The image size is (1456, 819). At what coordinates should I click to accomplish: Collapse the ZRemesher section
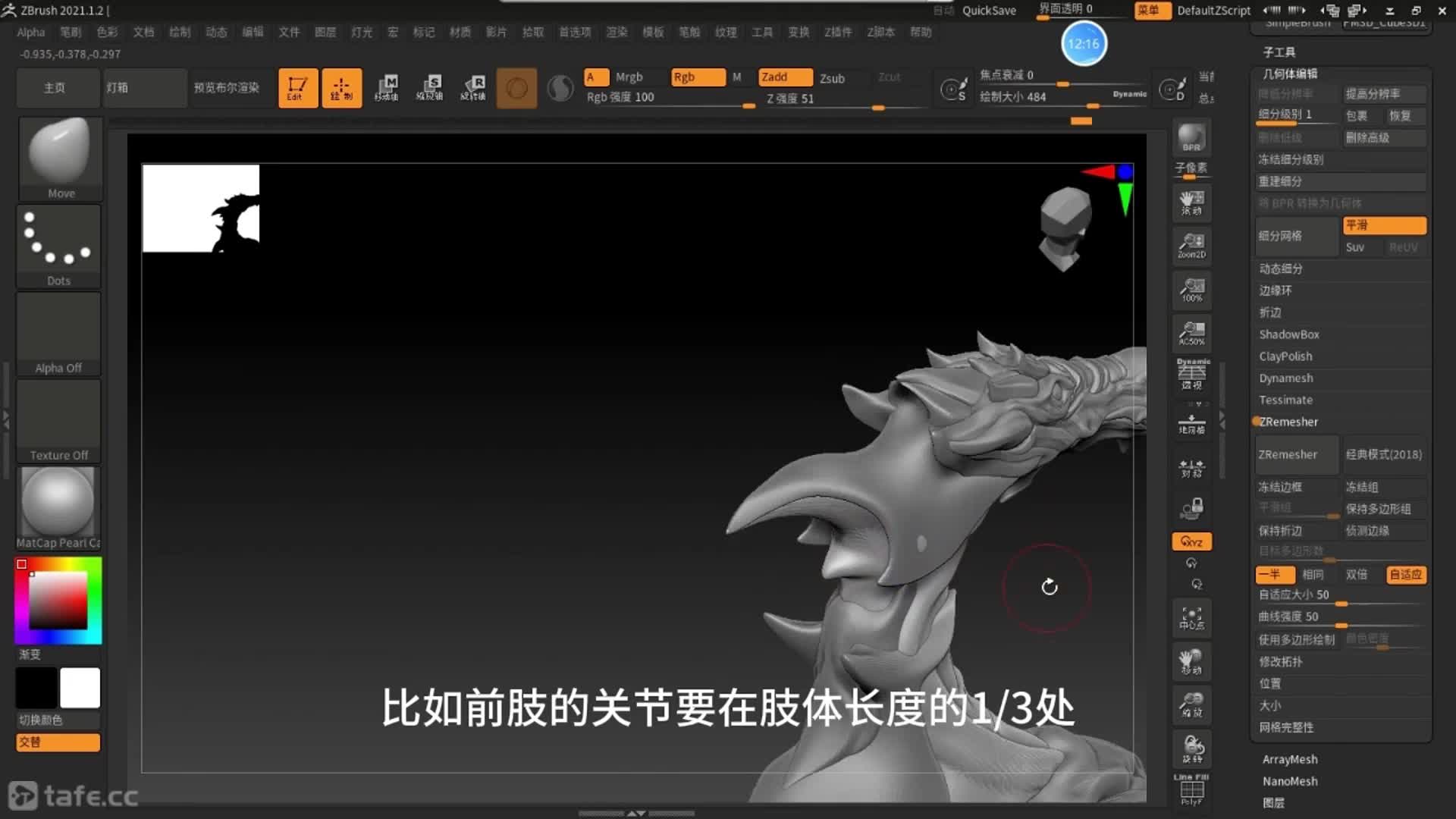click(x=1288, y=422)
